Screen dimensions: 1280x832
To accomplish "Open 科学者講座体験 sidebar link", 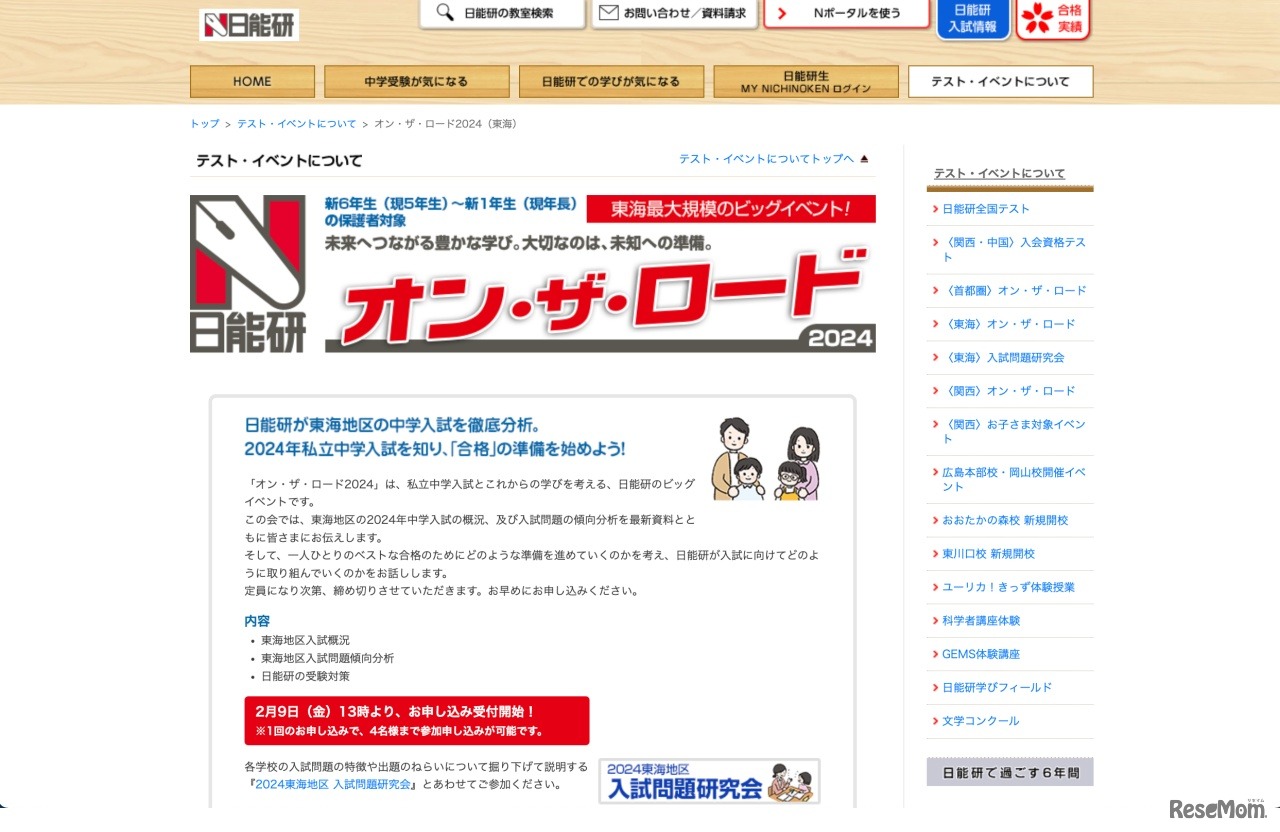I will [981, 621].
